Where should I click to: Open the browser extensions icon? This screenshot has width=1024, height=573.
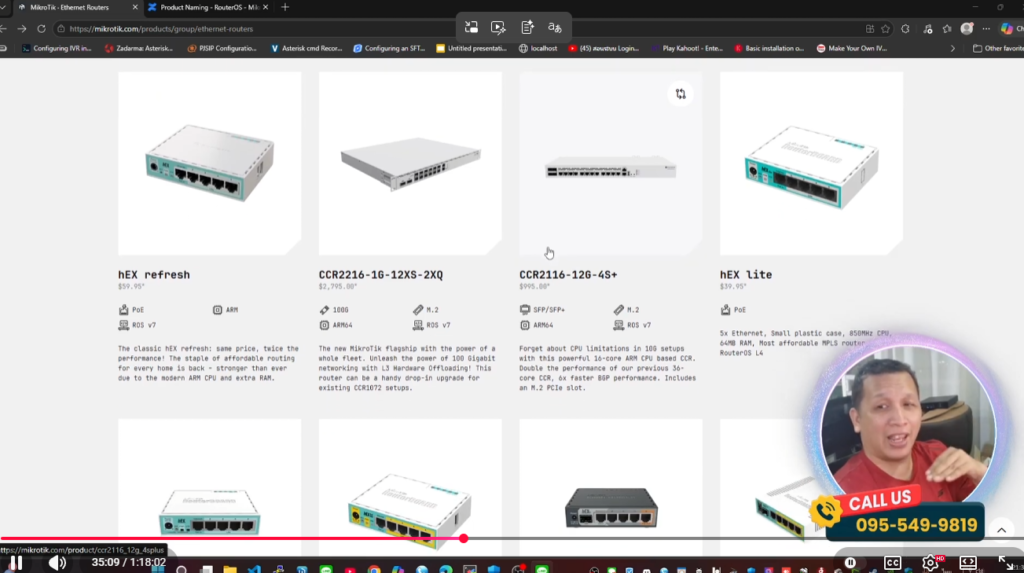click(905, 29)
